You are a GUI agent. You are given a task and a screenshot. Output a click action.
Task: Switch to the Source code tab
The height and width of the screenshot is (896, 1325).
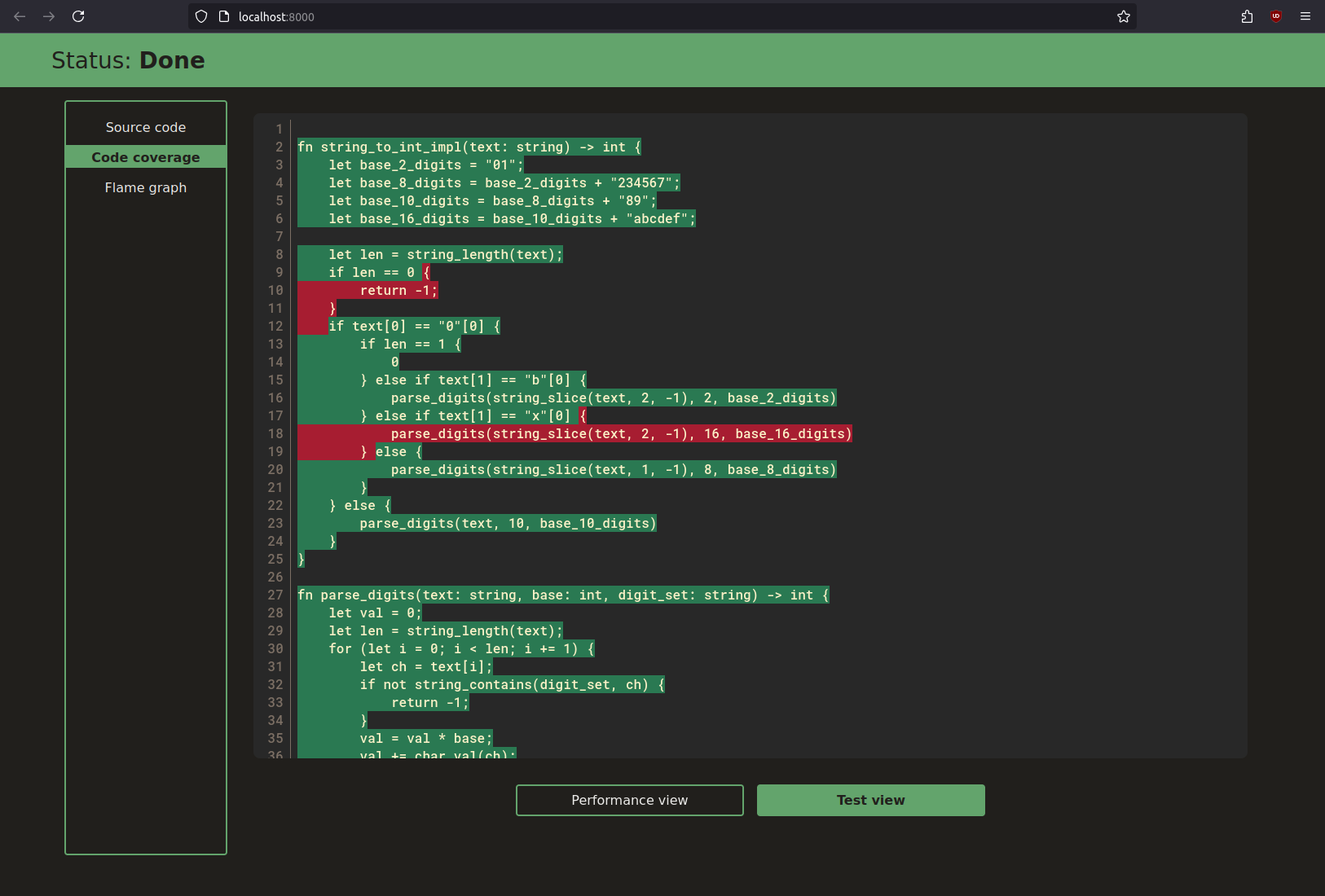coord(146,127)
